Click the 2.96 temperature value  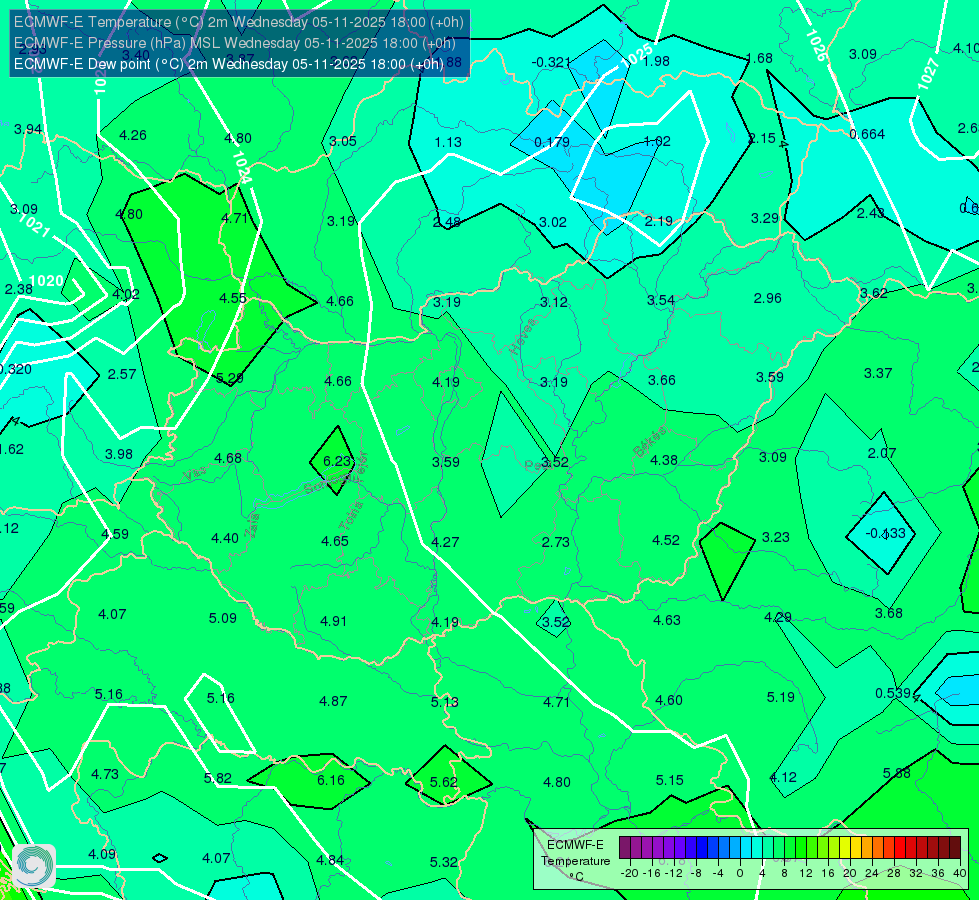(x=767, y=299)
